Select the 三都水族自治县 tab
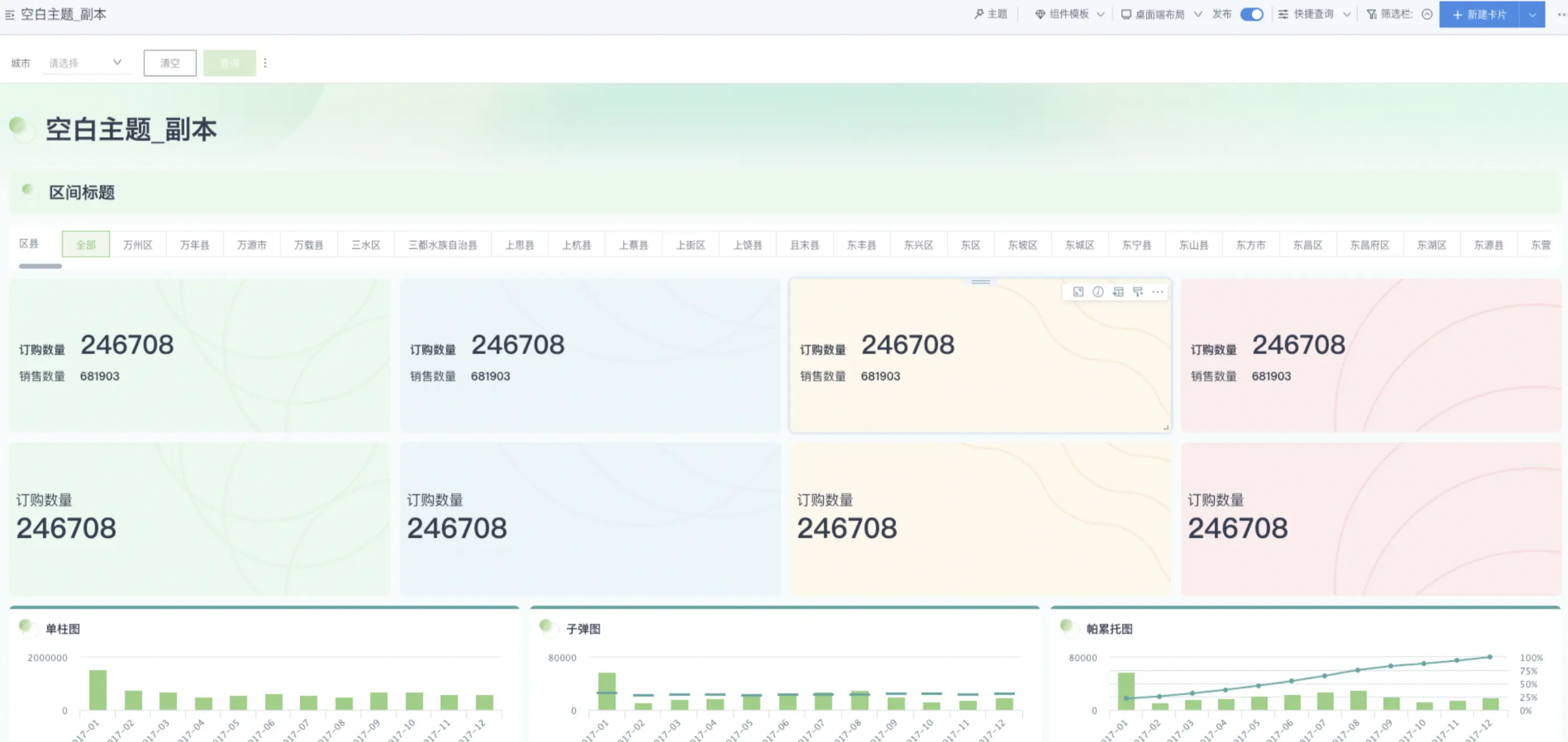The width and height of the screenshot is (1568, 742). pos(443,244)
